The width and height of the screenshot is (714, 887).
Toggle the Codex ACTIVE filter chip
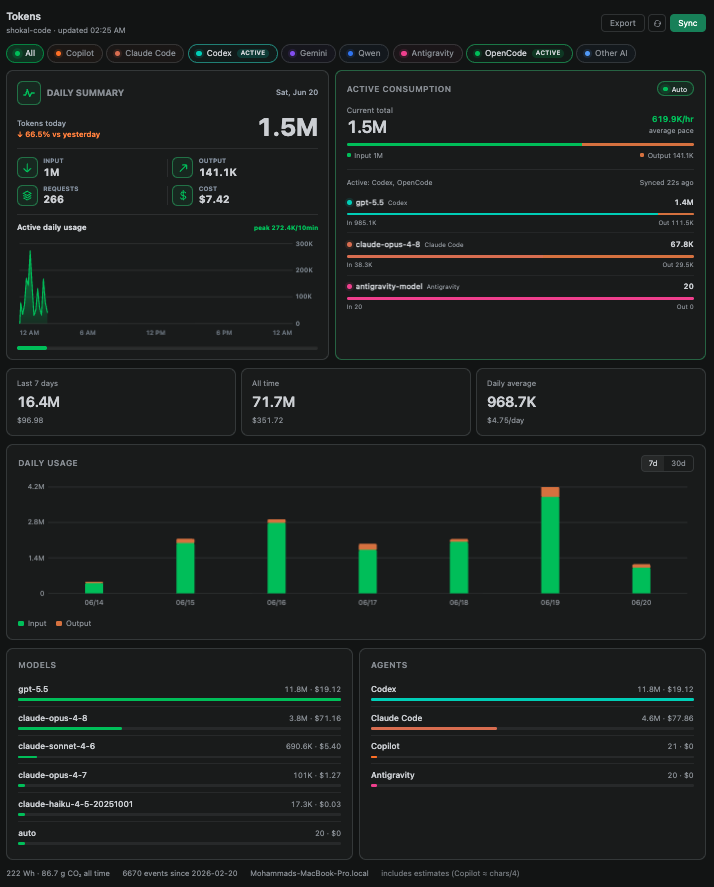(233, 53)
